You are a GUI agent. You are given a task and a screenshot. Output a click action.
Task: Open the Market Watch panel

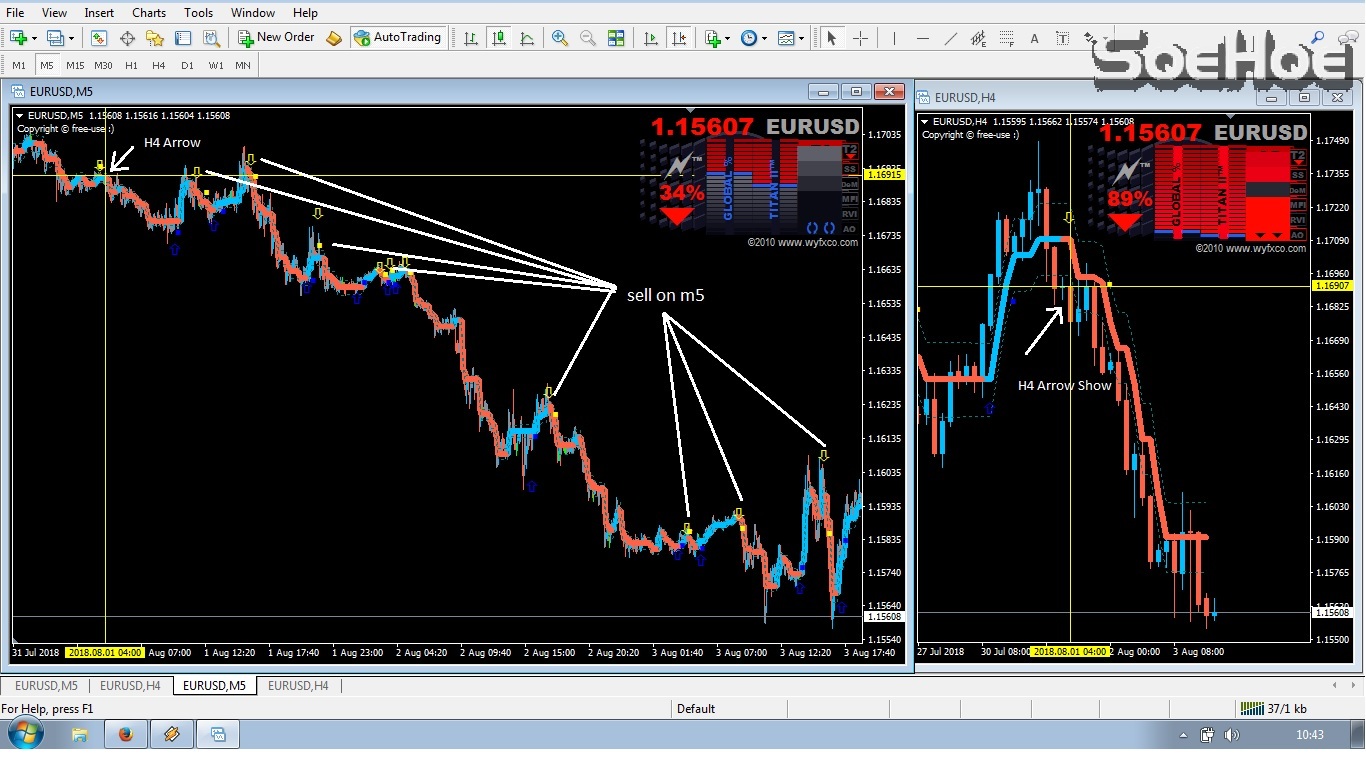[x=99, y=38]
